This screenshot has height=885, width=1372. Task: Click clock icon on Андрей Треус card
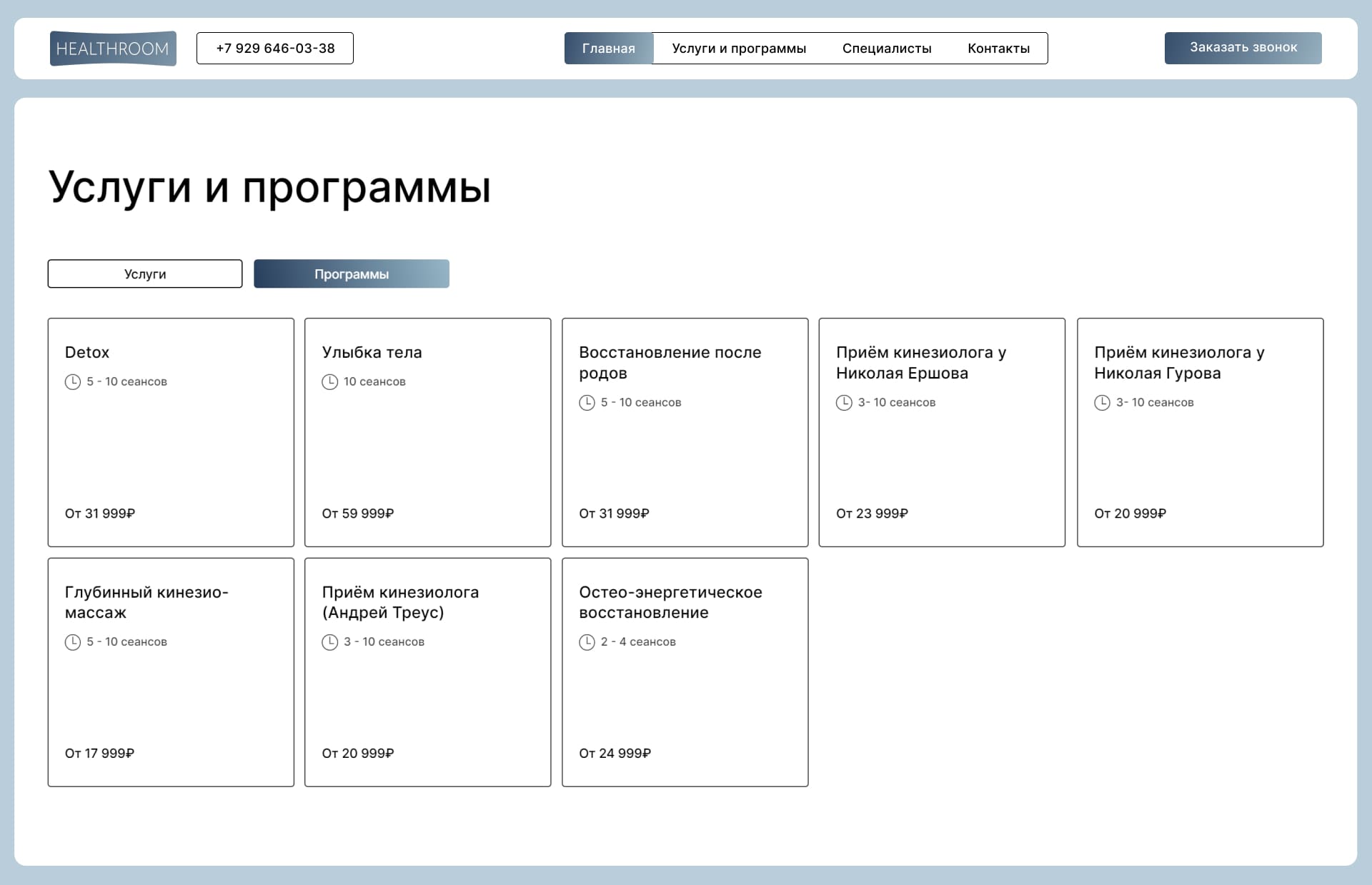pyautogui.click(x=329, y=642)
